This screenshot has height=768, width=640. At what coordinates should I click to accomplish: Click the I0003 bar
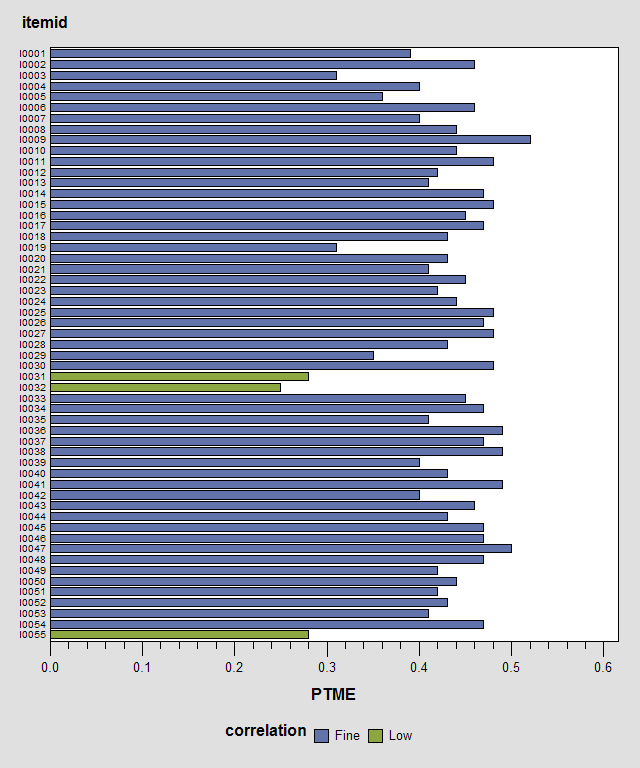click(193, 75)
